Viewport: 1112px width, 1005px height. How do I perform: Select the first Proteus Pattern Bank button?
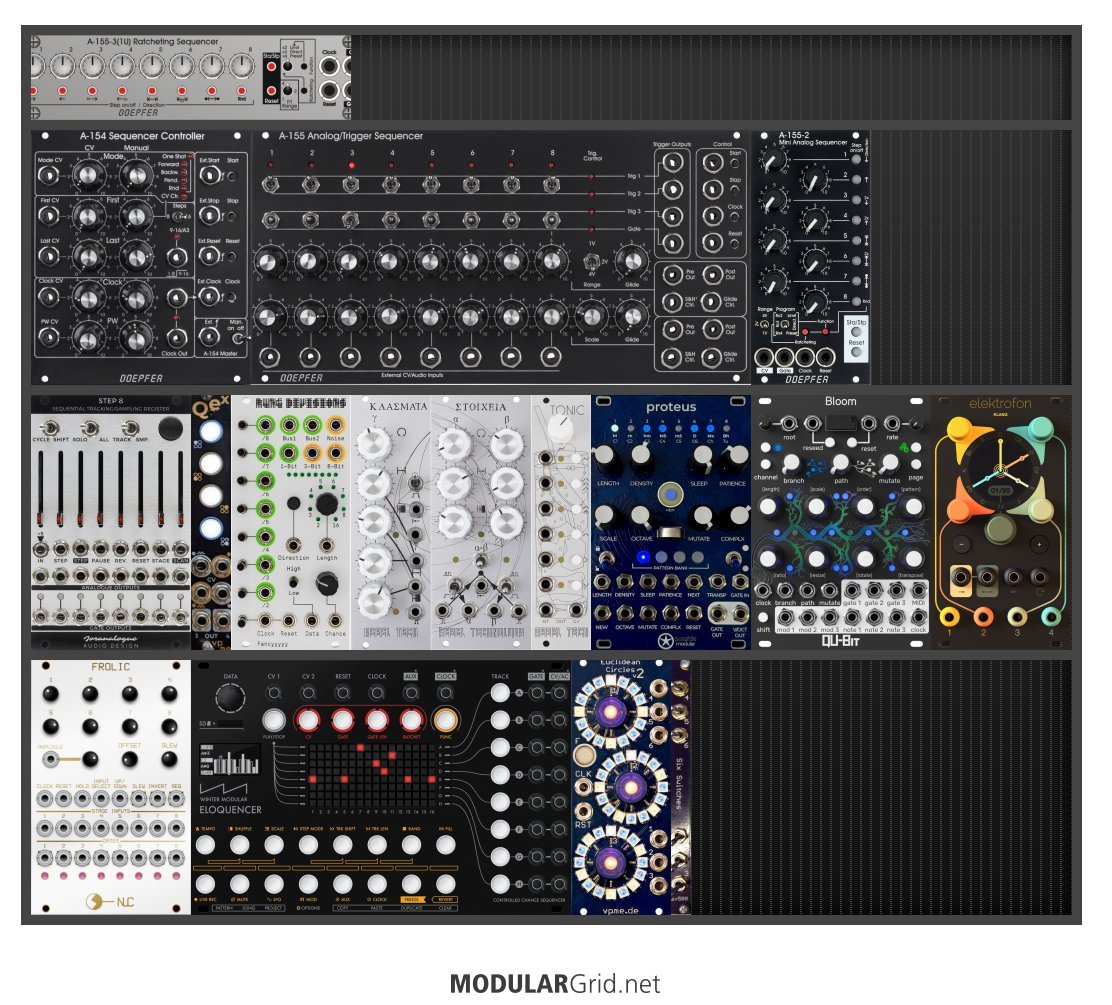point(643,557)
